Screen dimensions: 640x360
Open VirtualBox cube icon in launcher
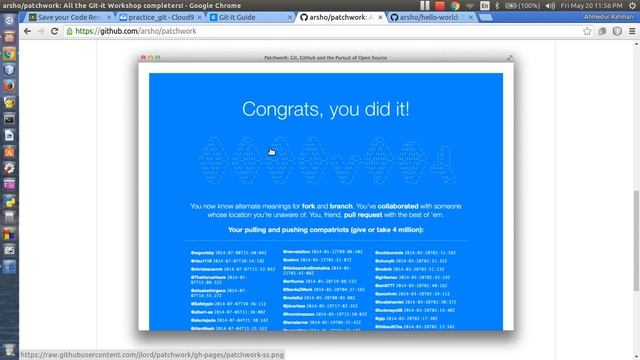(9, 70)
